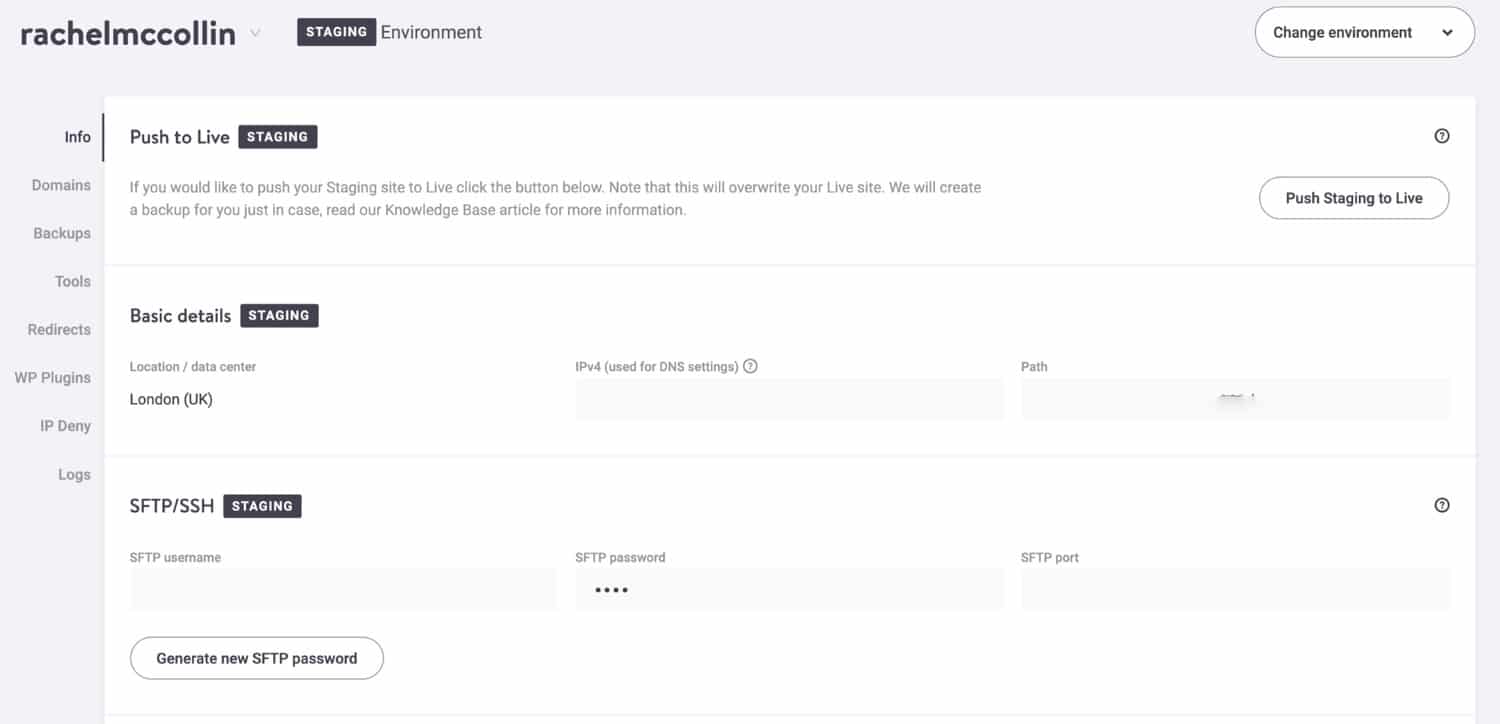Select the Info tab
This screenshot has height=724, width=1500.
[77, 136]
